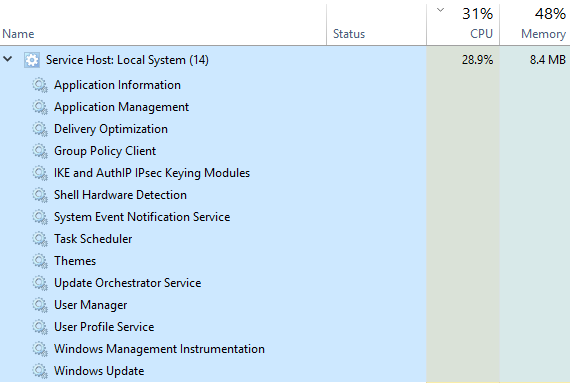Select the System Event Notification Service label
This screenshot has height=383, width=570.
click(142, 217)
